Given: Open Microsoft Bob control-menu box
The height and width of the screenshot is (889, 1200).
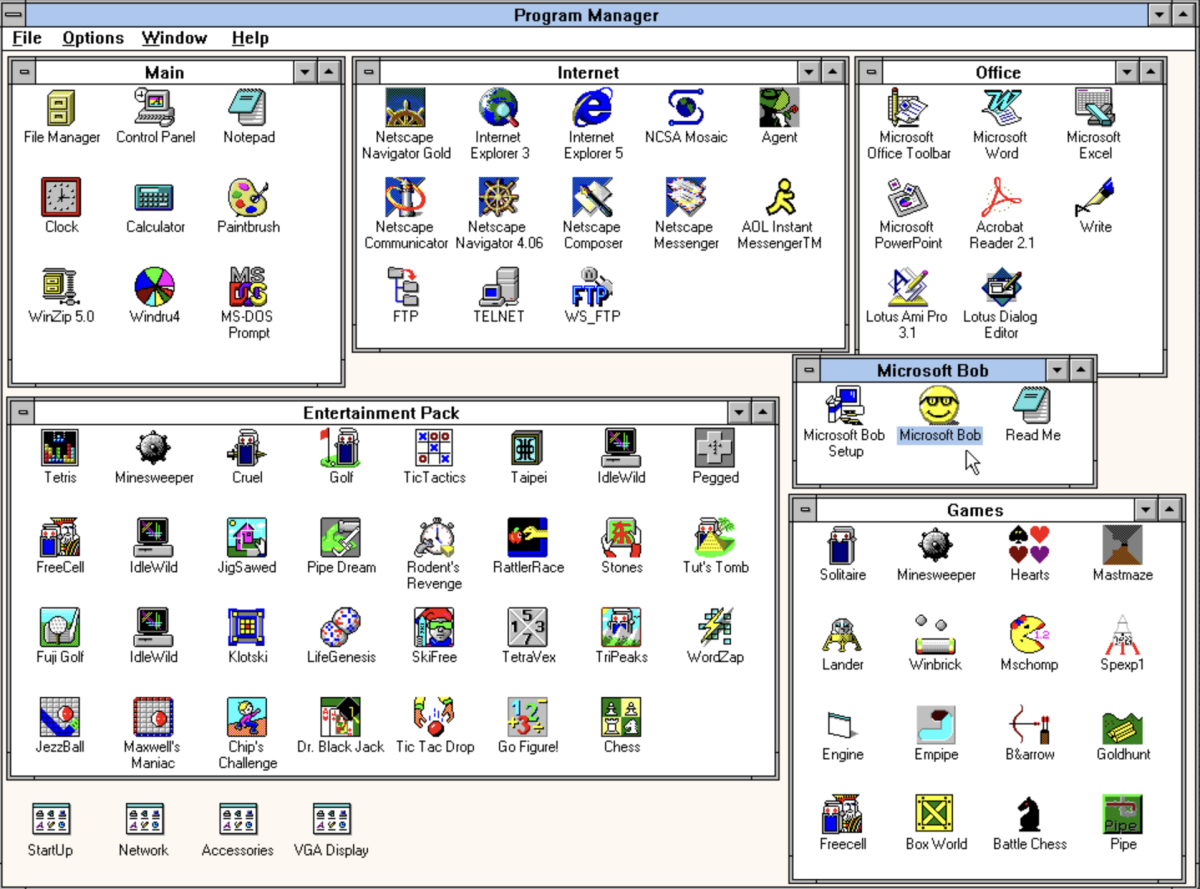Looking at the screenshot, I should click(x=808, y=370).
